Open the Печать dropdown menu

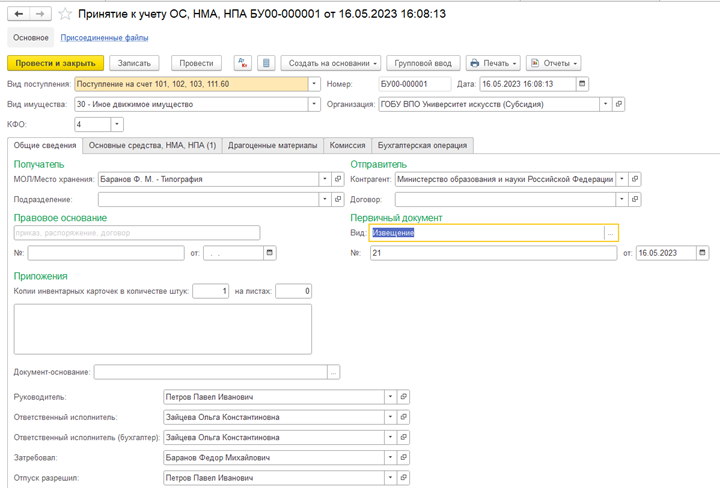(493, 63)
